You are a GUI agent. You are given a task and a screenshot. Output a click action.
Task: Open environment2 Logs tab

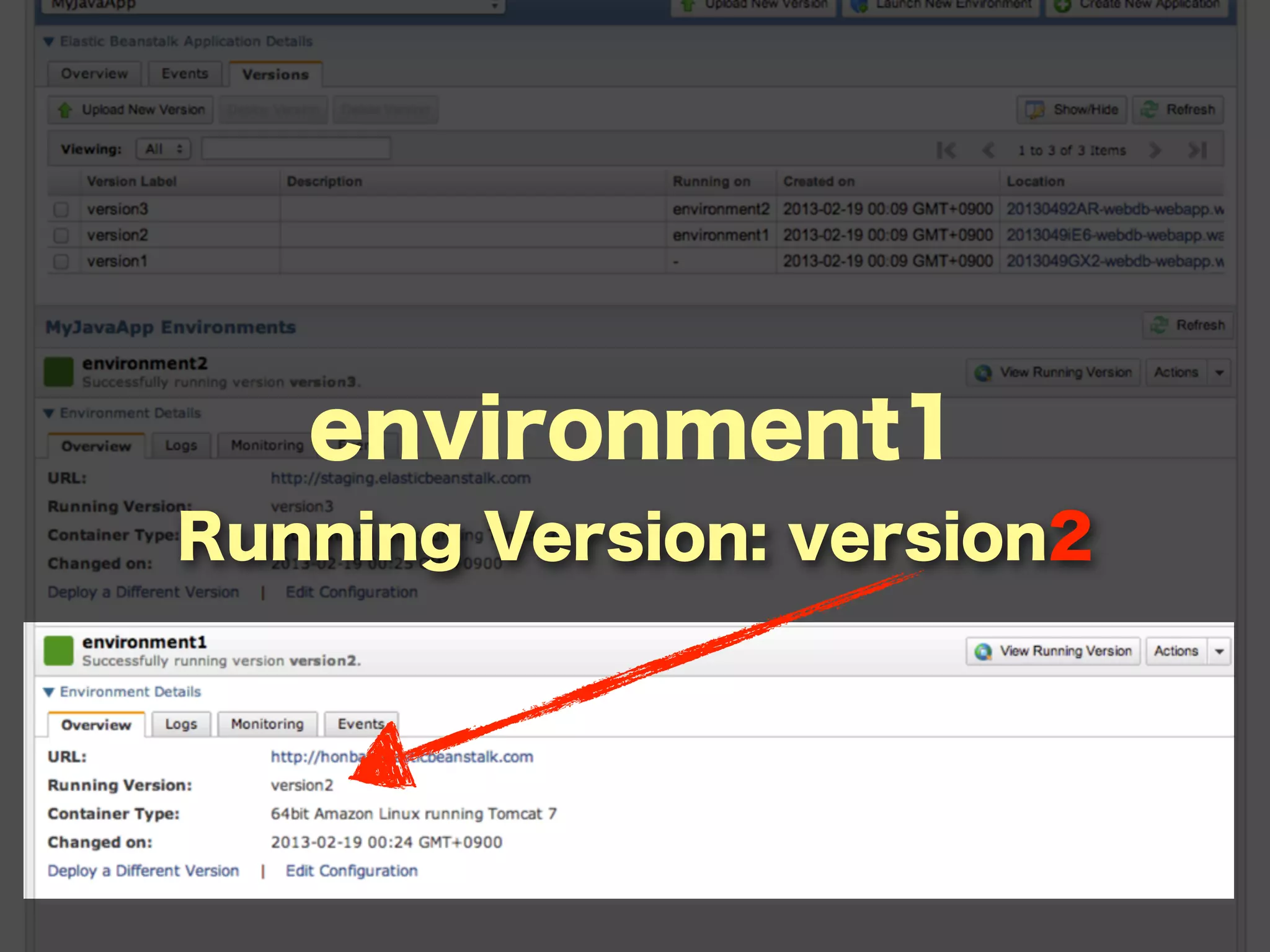[181, 445]
